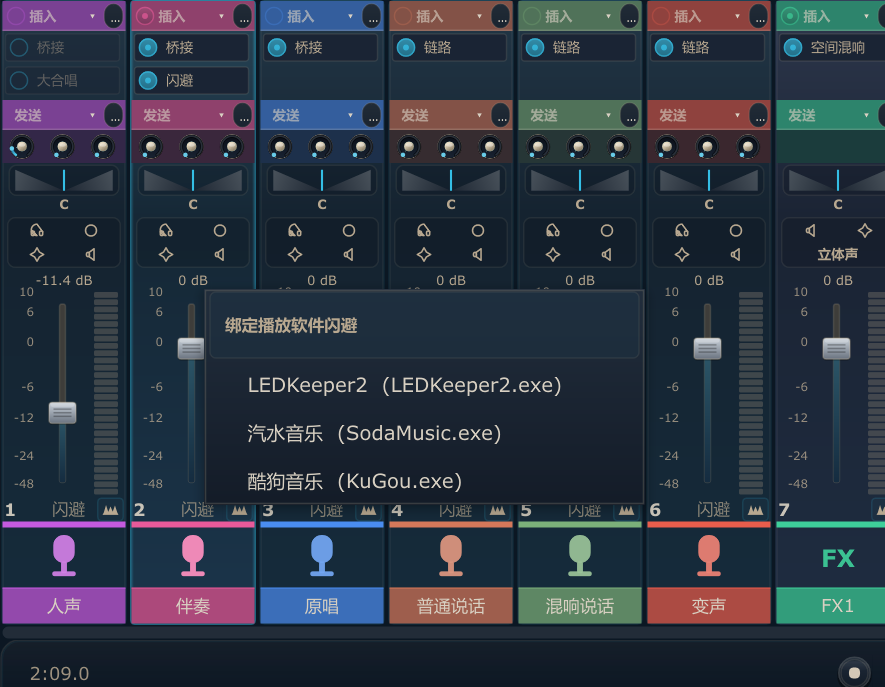Click the four-point star icon on 变声 channel

point(682,255)
